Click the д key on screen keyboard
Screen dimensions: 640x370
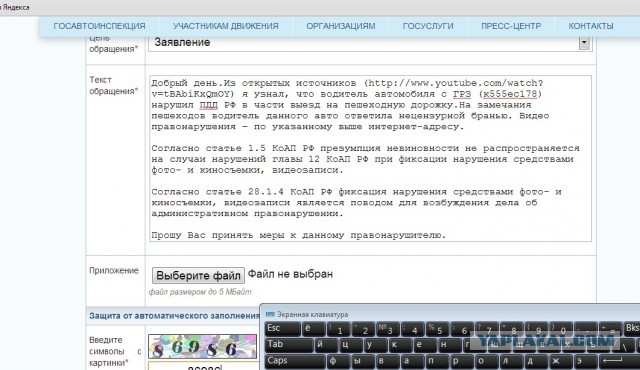pyautogui.click(x=536, y=361)
